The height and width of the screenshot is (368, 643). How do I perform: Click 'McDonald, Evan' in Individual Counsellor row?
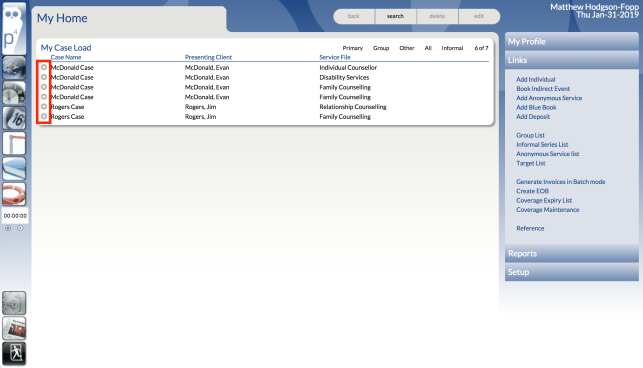tap(207, 68)
